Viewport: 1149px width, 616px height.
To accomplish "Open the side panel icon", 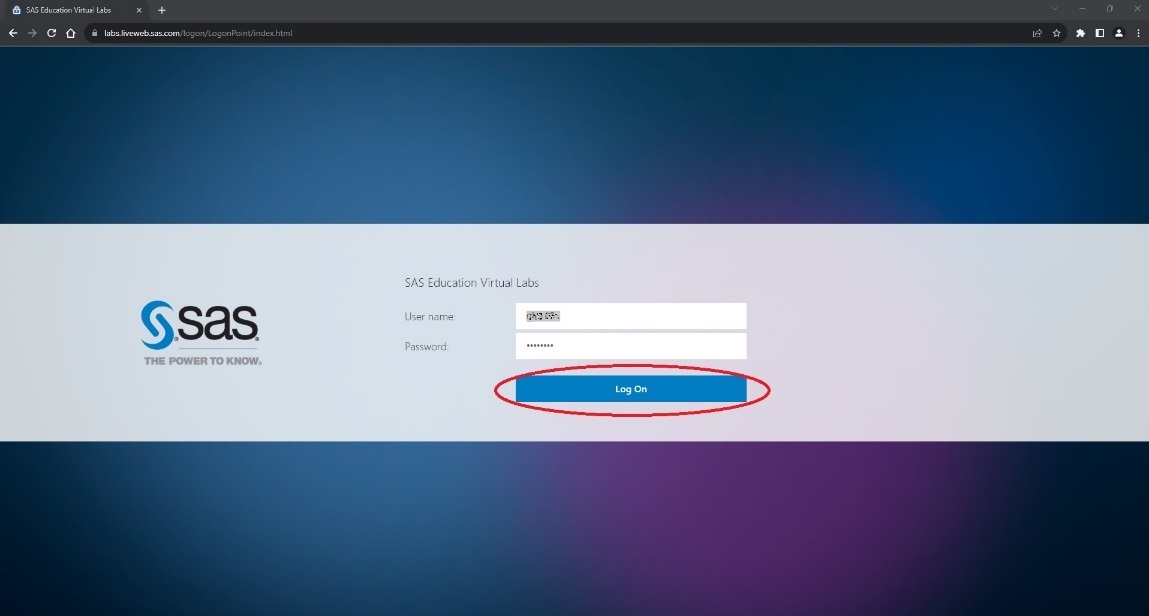I will coord(1099,33).
